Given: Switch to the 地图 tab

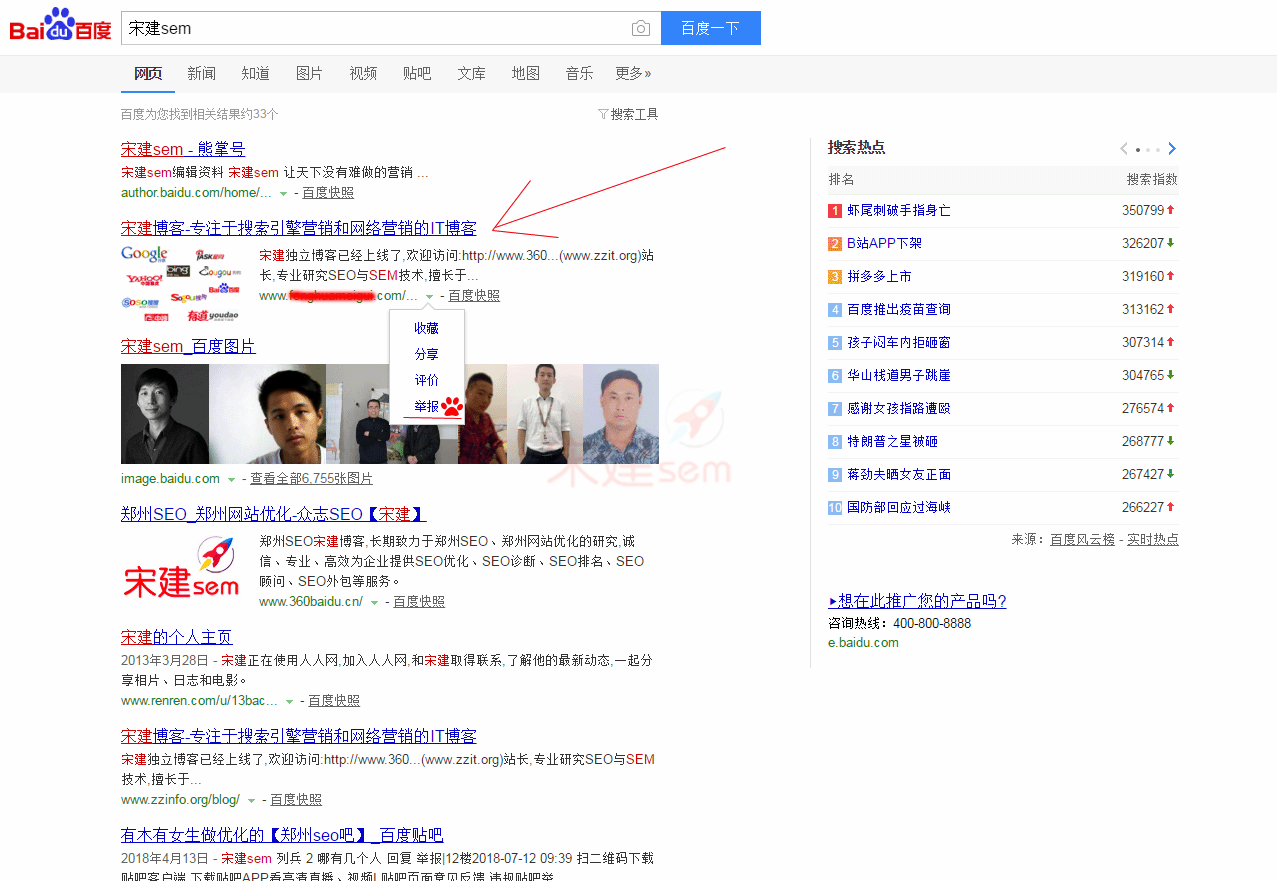Looking at the screenshot, I should (x=525, y=73).
